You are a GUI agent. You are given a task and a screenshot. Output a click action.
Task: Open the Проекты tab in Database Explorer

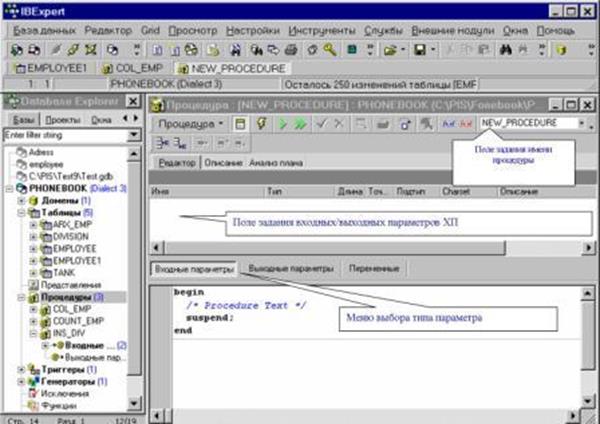62,119
